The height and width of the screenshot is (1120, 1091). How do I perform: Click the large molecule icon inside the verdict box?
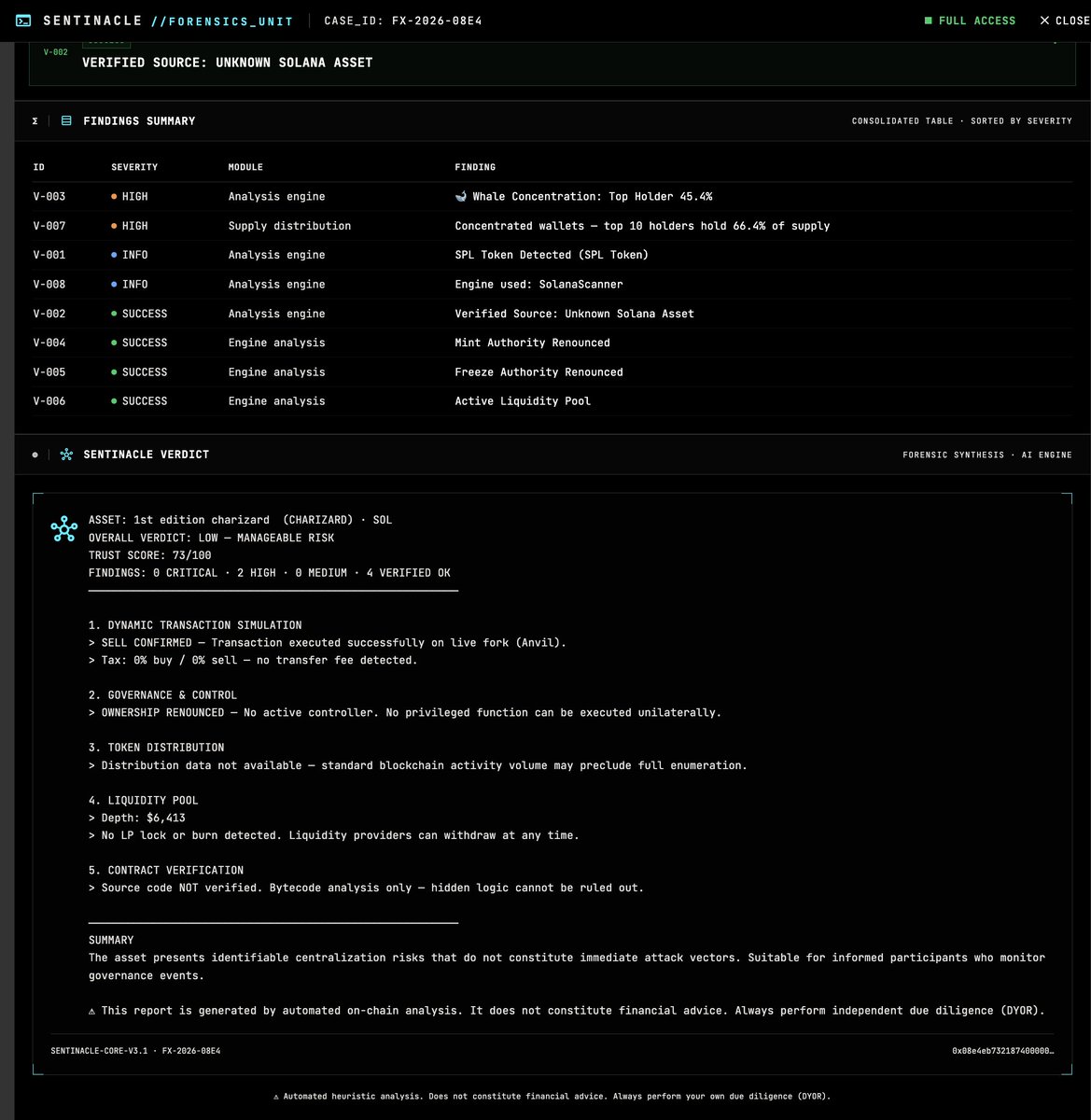click(63, 529)
